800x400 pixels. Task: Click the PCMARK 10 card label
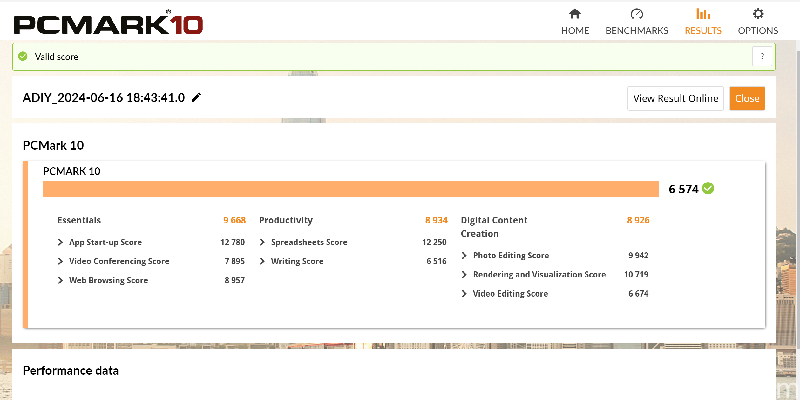point(71,171)
